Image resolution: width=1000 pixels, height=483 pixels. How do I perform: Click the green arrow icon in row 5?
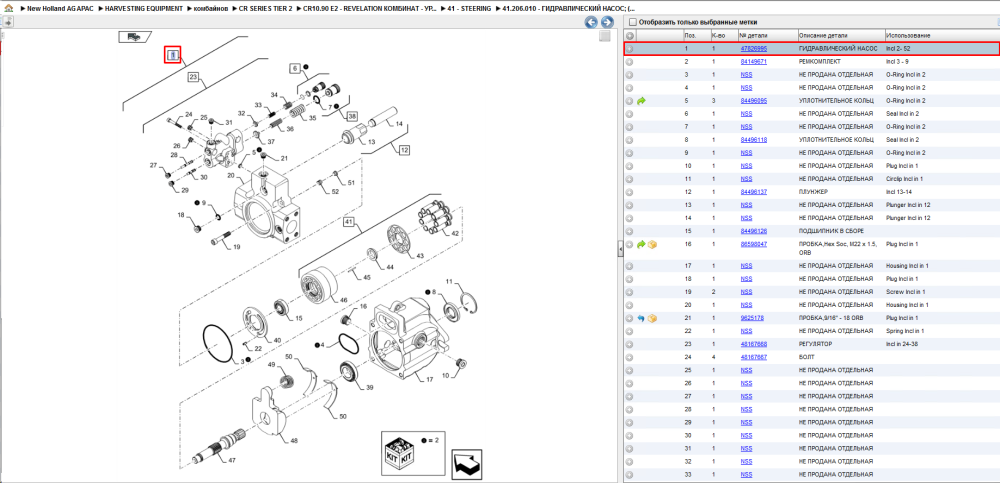(x=642, y=101)
